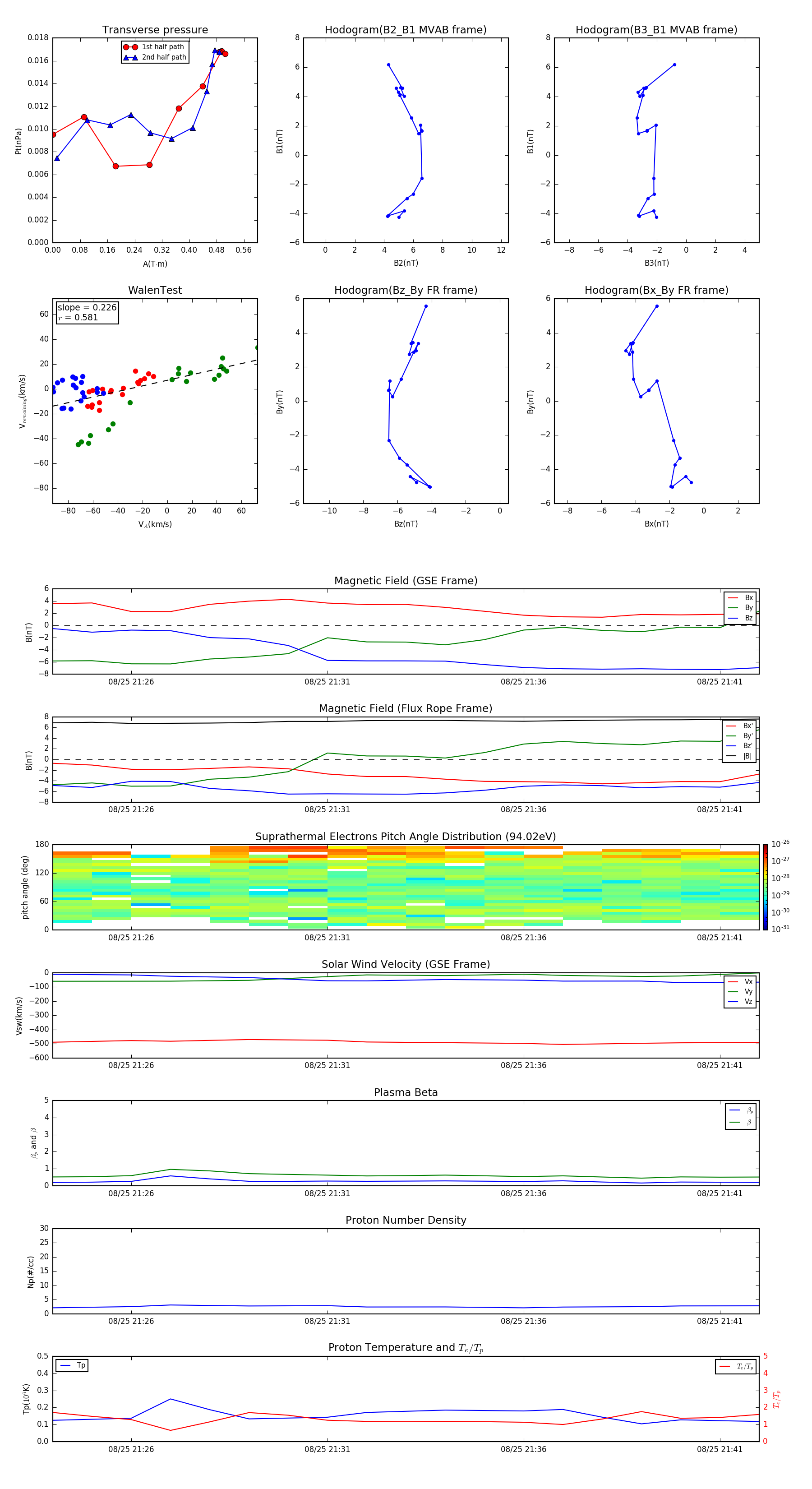Click the Suprathermal Electrons Pitch Angle Distribution title

point(406,837)
